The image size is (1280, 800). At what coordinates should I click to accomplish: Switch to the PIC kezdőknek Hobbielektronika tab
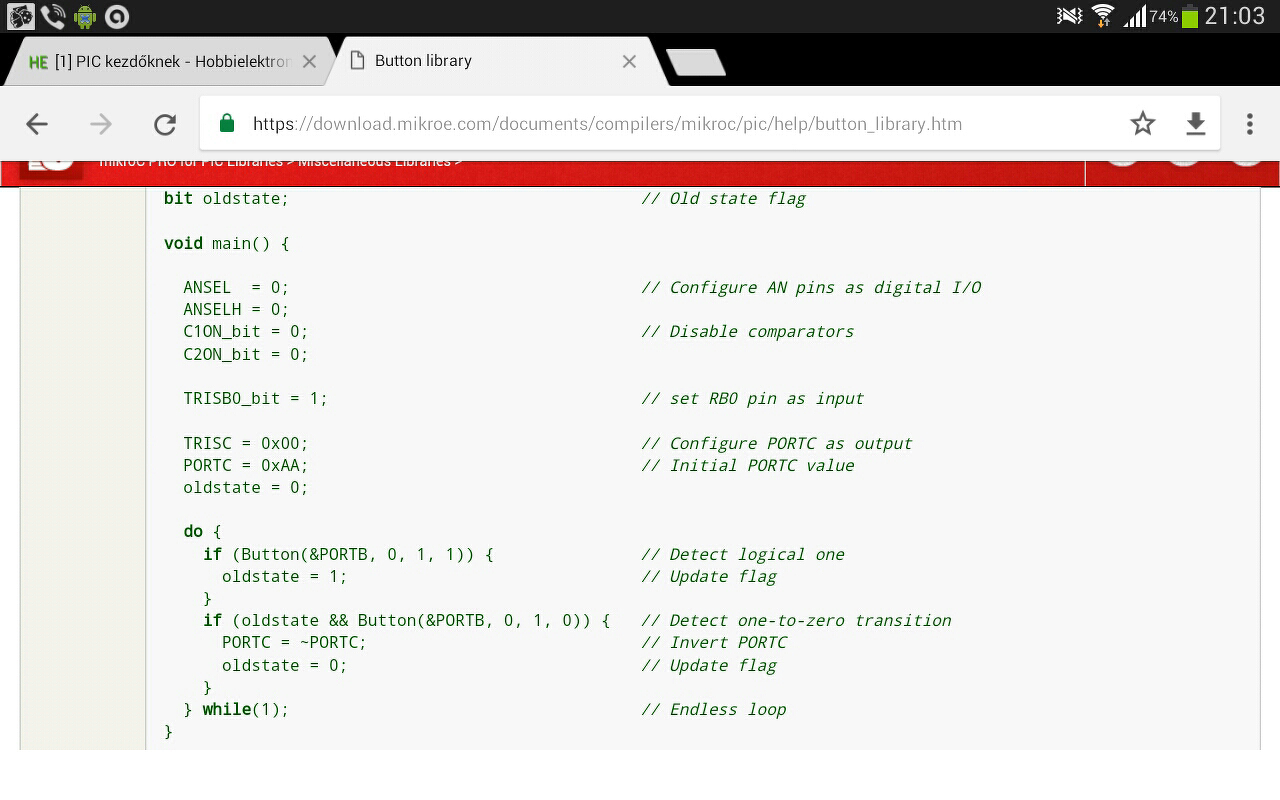point(172,61)
